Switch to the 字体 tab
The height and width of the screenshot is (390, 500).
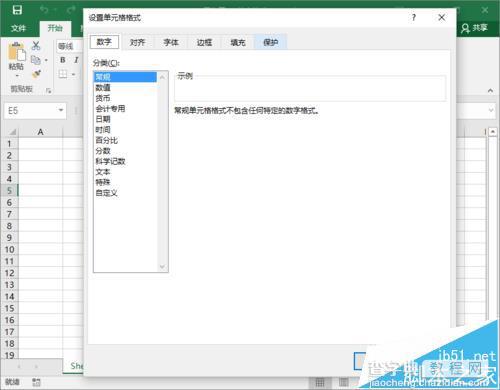pos(171,43)
